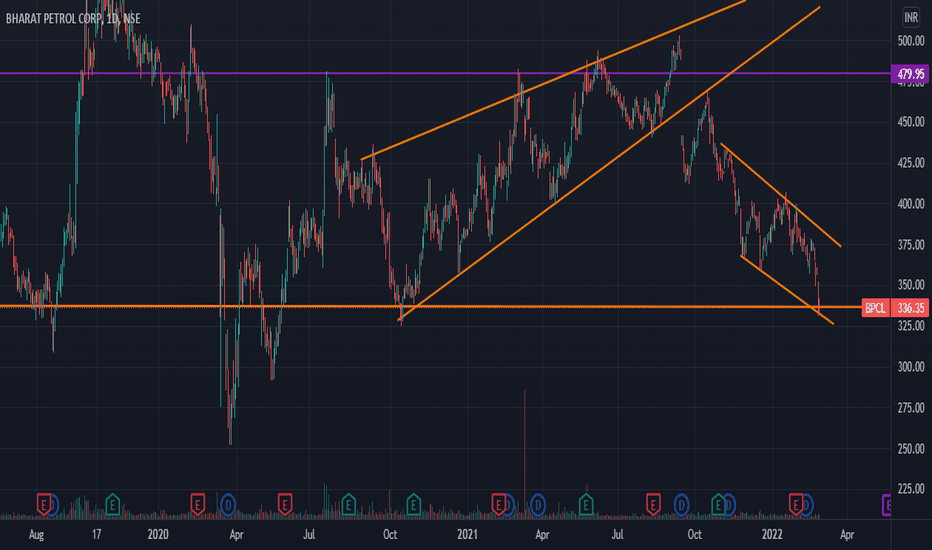Screen dimensions: 932x550
Task: Click the 275.00 price axis label
Action: point(911,408)
